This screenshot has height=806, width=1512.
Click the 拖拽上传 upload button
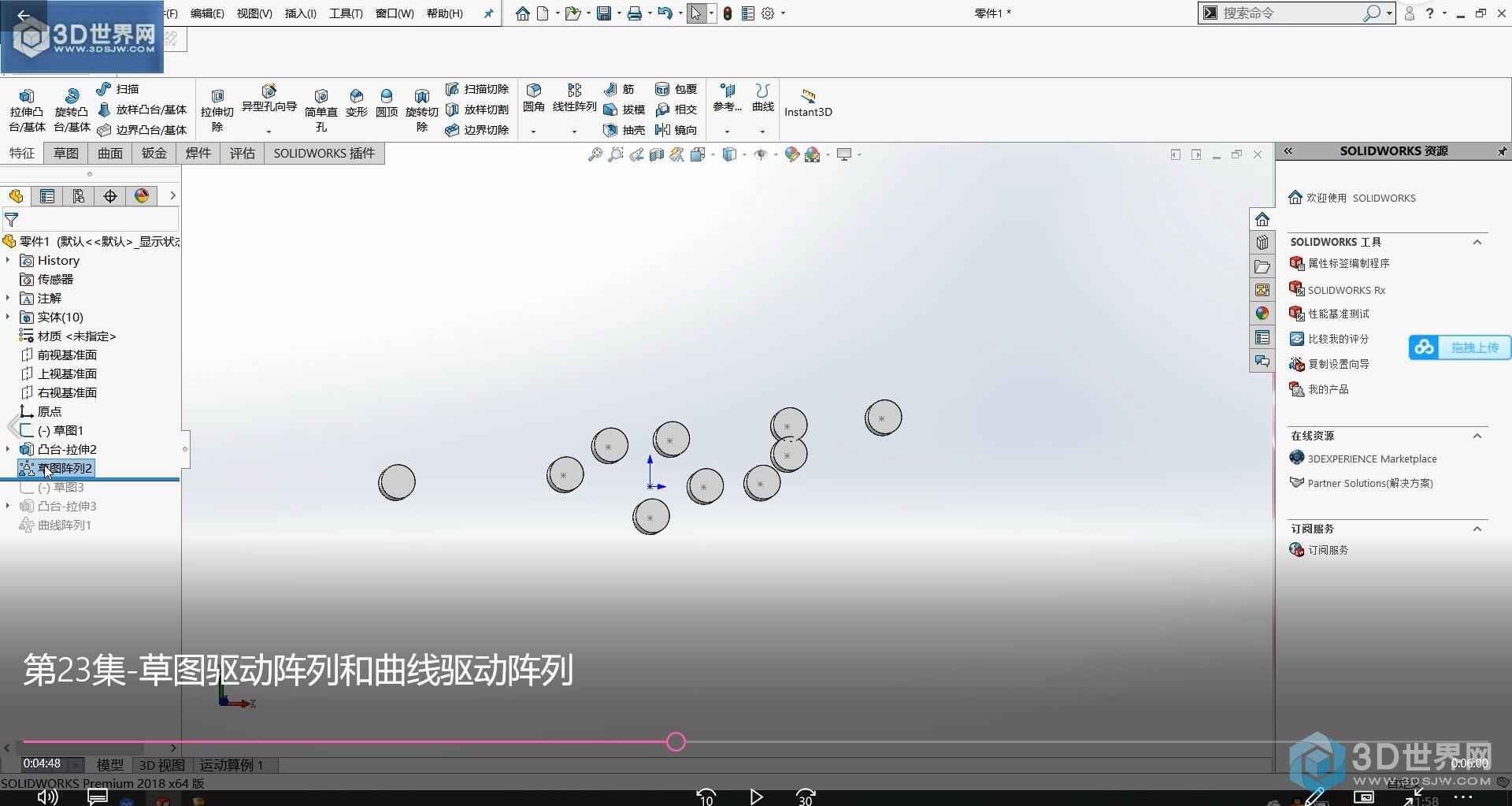point(1460,347)
